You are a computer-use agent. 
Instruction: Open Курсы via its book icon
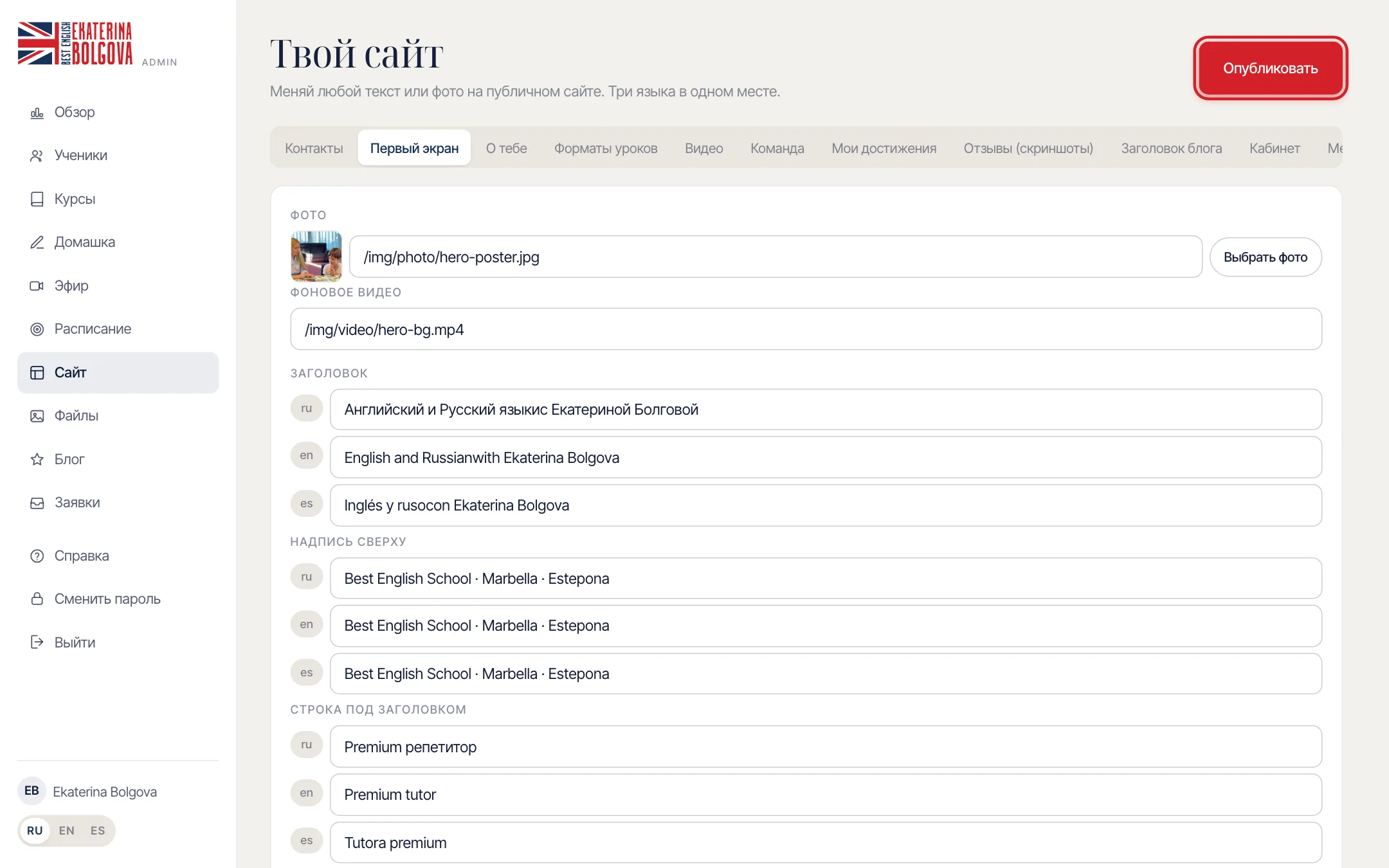37,199
